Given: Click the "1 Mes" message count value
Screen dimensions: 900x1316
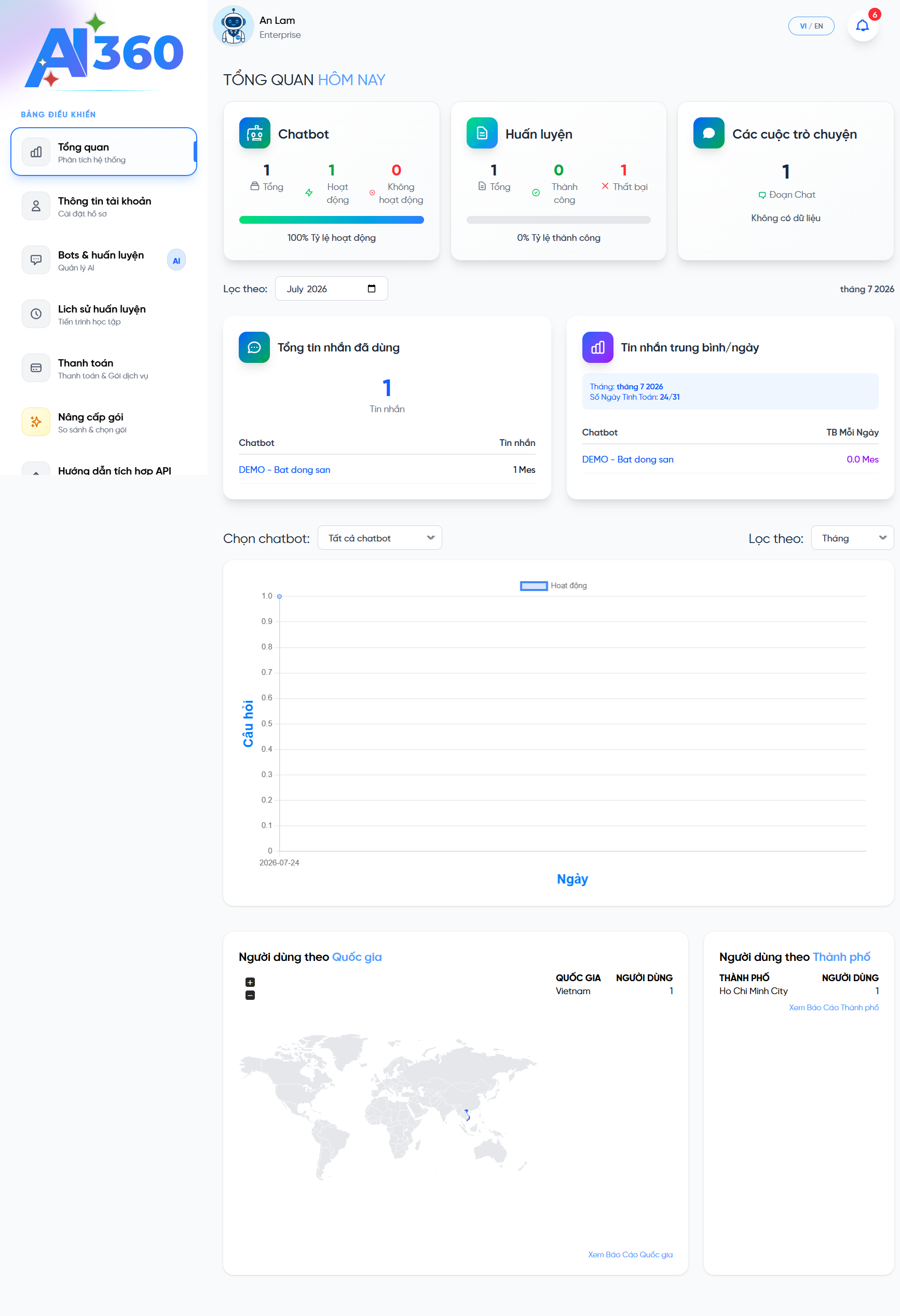Looking at the screenshot, I should point(524,470).
